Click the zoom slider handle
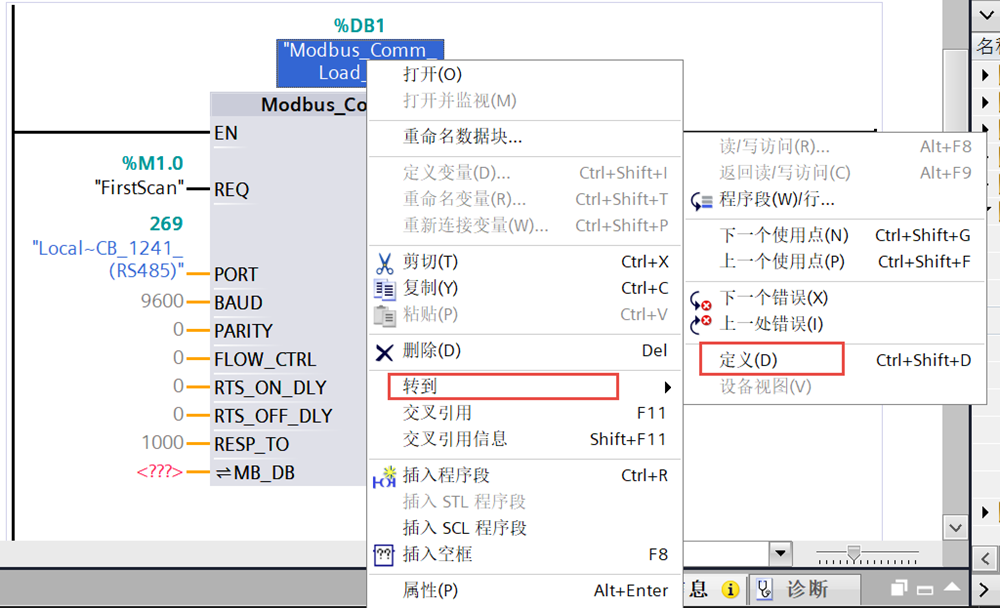The width and height of the screenshot is (1000, 608). coord(853,553)
